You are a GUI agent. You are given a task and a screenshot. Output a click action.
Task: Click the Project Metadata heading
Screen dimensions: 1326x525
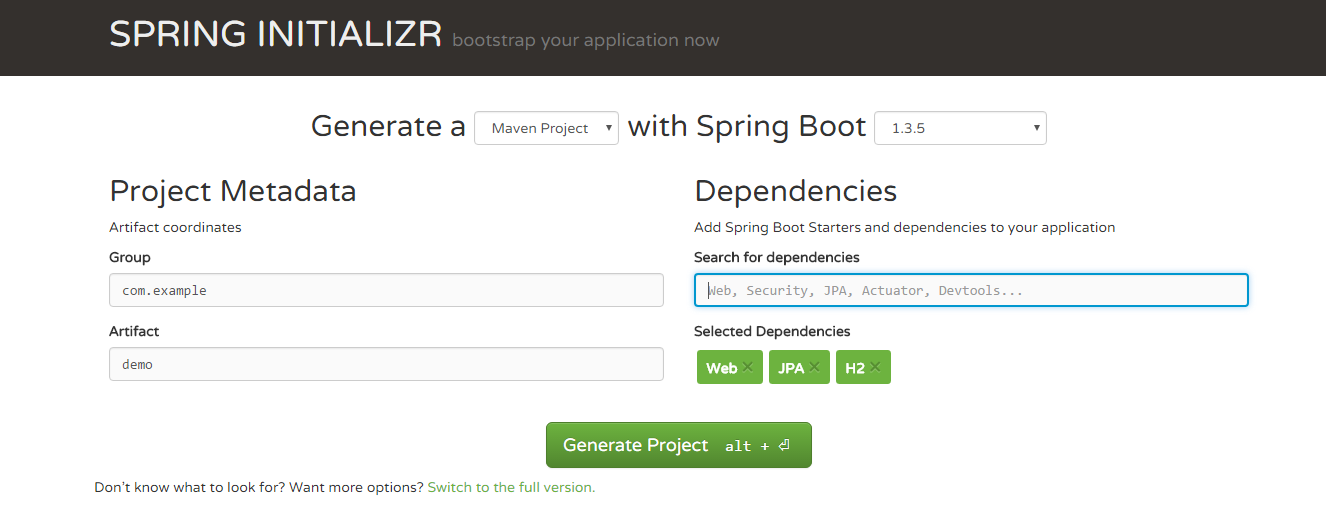[x=233, y=191]
